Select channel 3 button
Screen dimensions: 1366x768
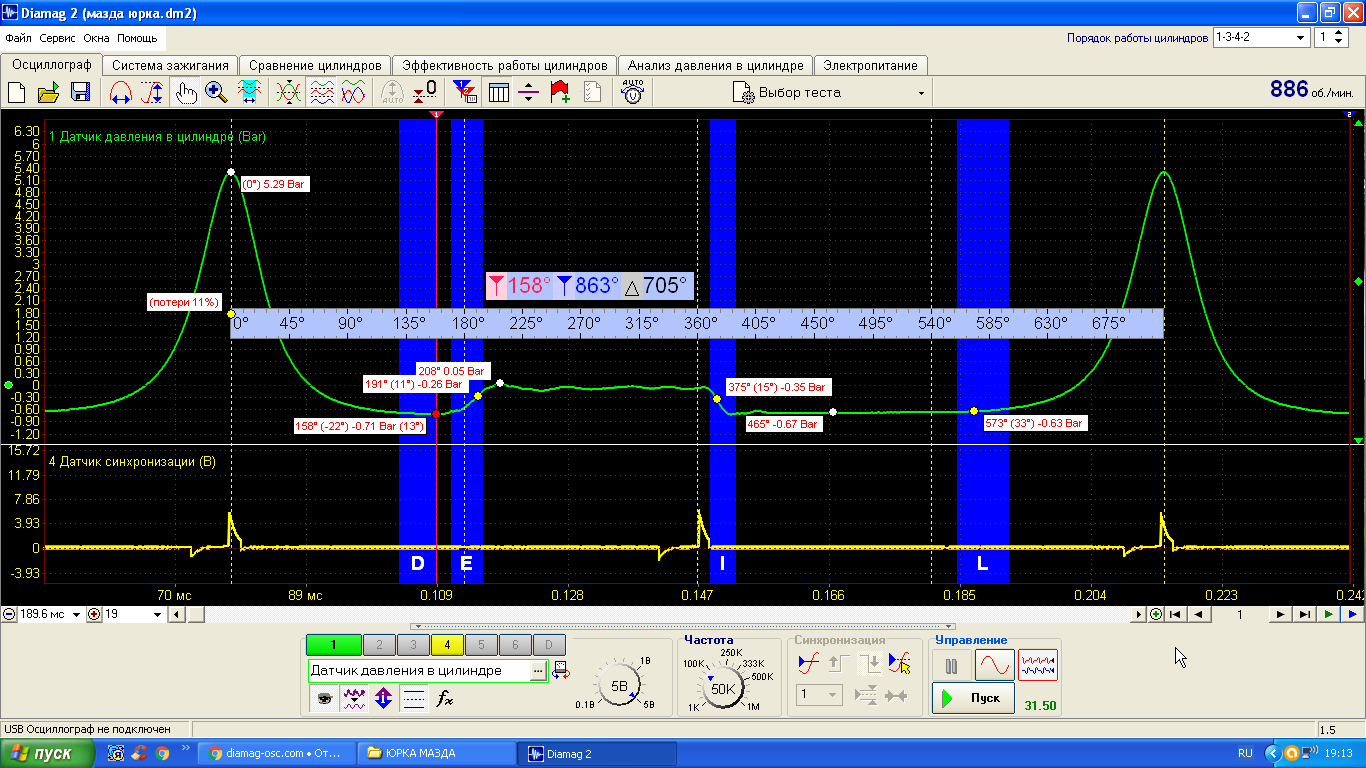pos(413,645)
